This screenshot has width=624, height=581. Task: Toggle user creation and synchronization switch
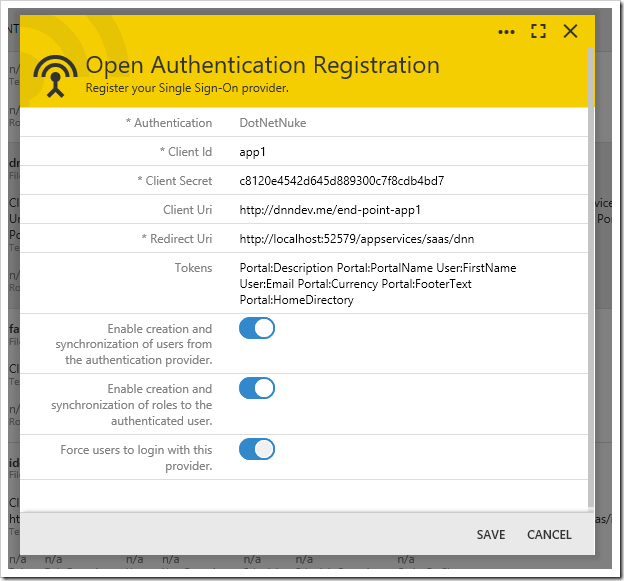[257, 328]
